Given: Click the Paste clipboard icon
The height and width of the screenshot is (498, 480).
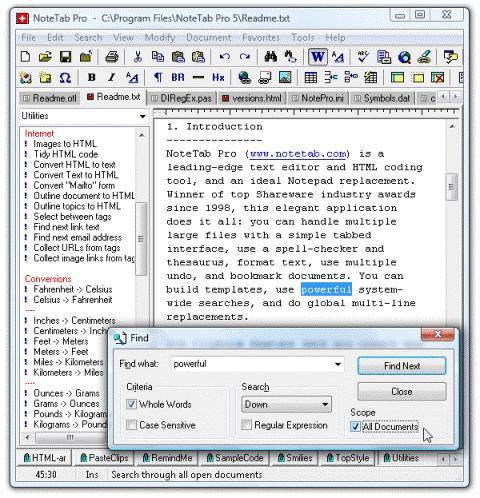Looking at the screenshot, I should pos(178,57).
